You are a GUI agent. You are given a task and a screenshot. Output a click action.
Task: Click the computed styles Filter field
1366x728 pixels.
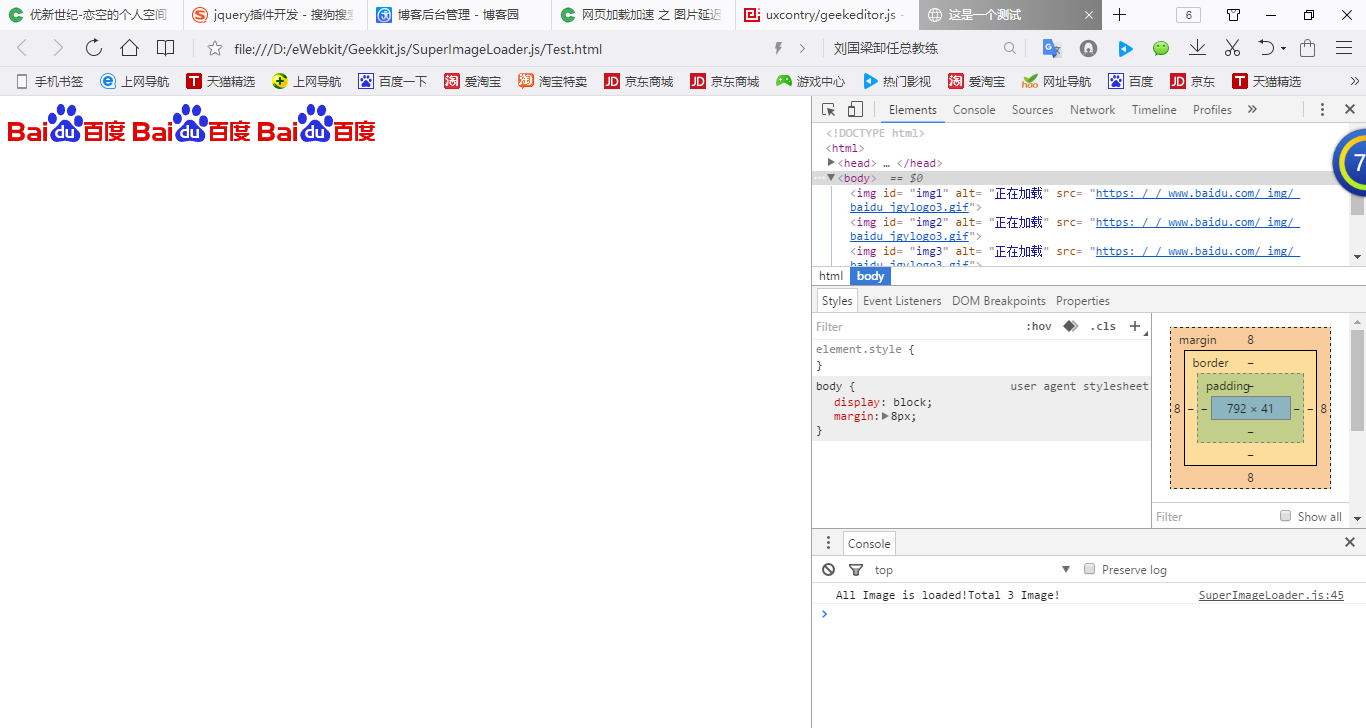[x=1214, y=517]
